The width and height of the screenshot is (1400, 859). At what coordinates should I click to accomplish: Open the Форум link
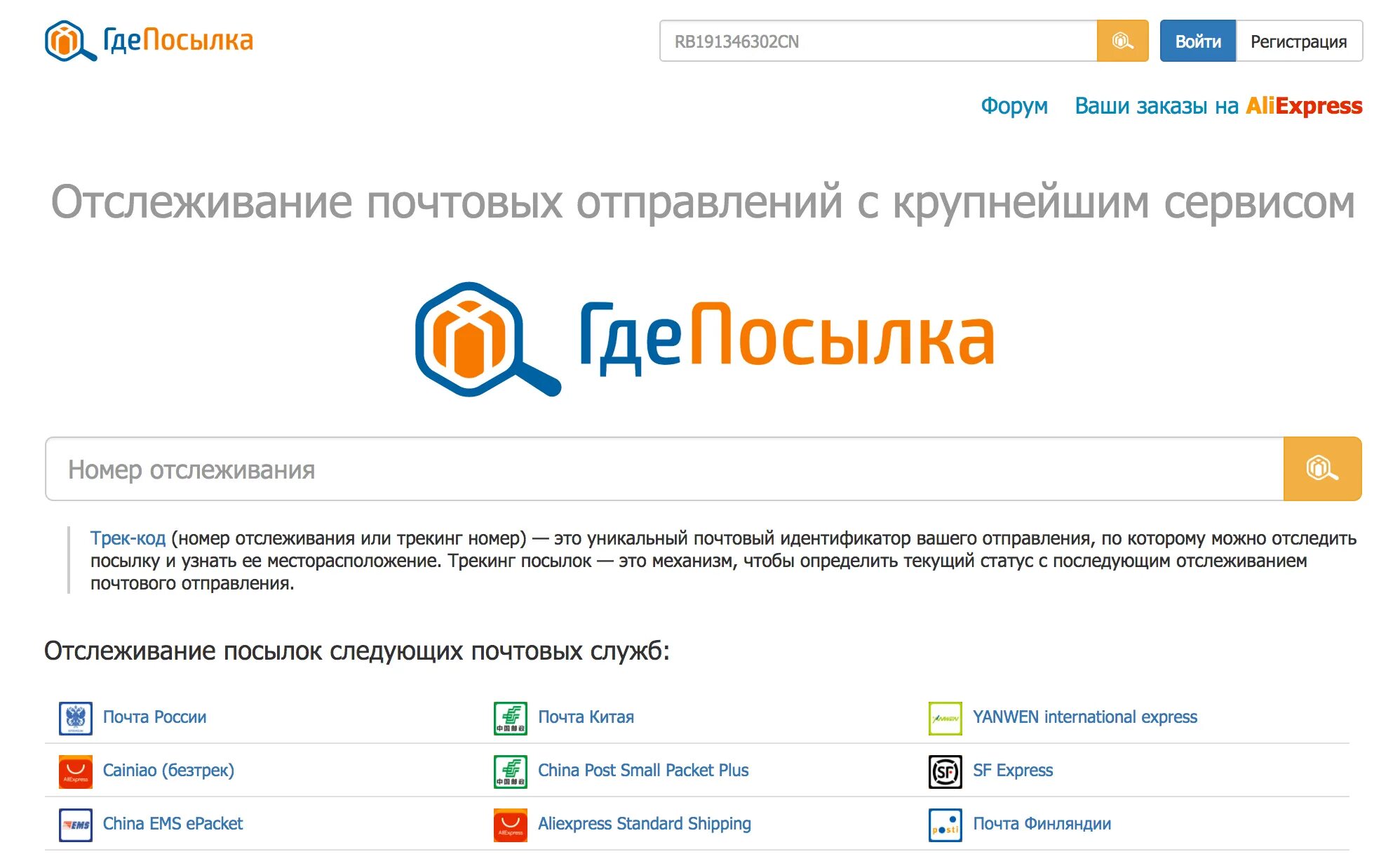(x=1014, y=106)
